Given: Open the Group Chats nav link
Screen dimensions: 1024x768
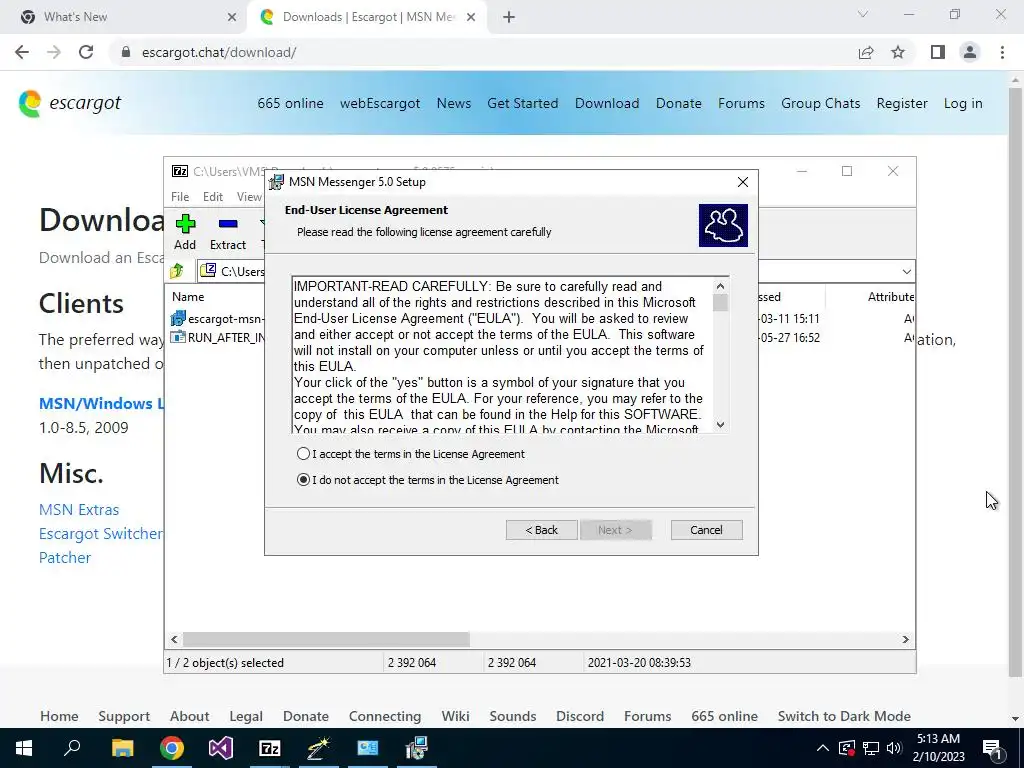Looking at the screenshot, I should coord(820,103).
